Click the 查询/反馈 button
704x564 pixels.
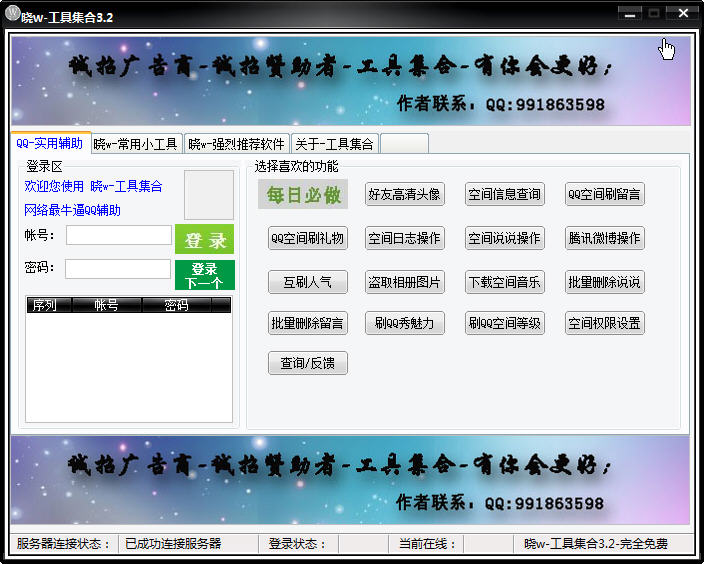(x=308, y=363)
